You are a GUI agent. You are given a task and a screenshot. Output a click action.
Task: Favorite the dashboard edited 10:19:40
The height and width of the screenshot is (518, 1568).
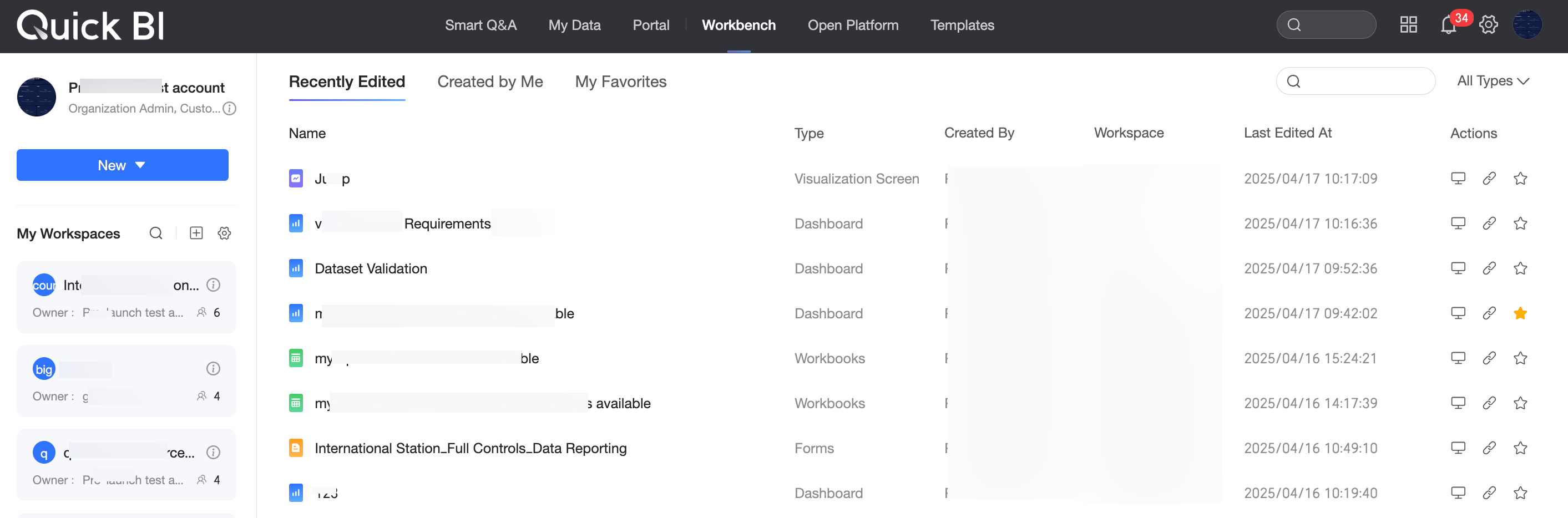1520,492
